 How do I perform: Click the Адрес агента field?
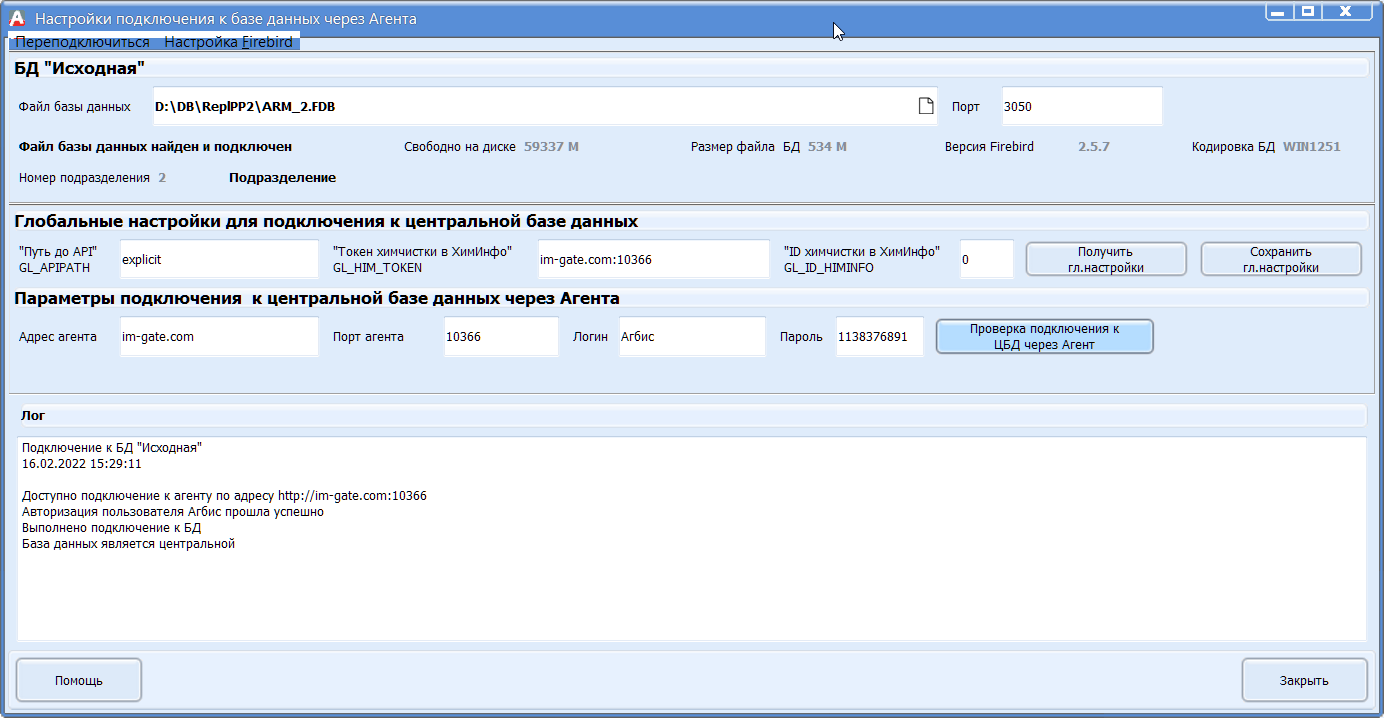219,337
